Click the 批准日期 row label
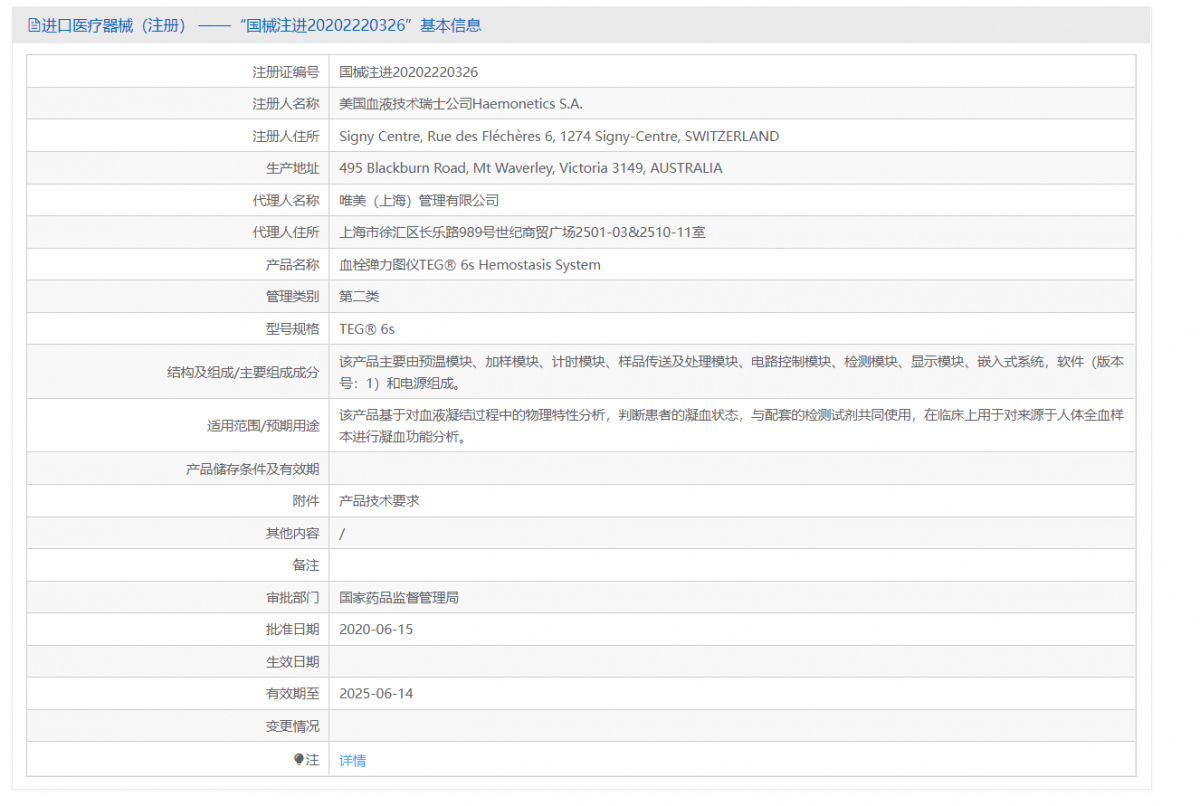 click(293, 630)
